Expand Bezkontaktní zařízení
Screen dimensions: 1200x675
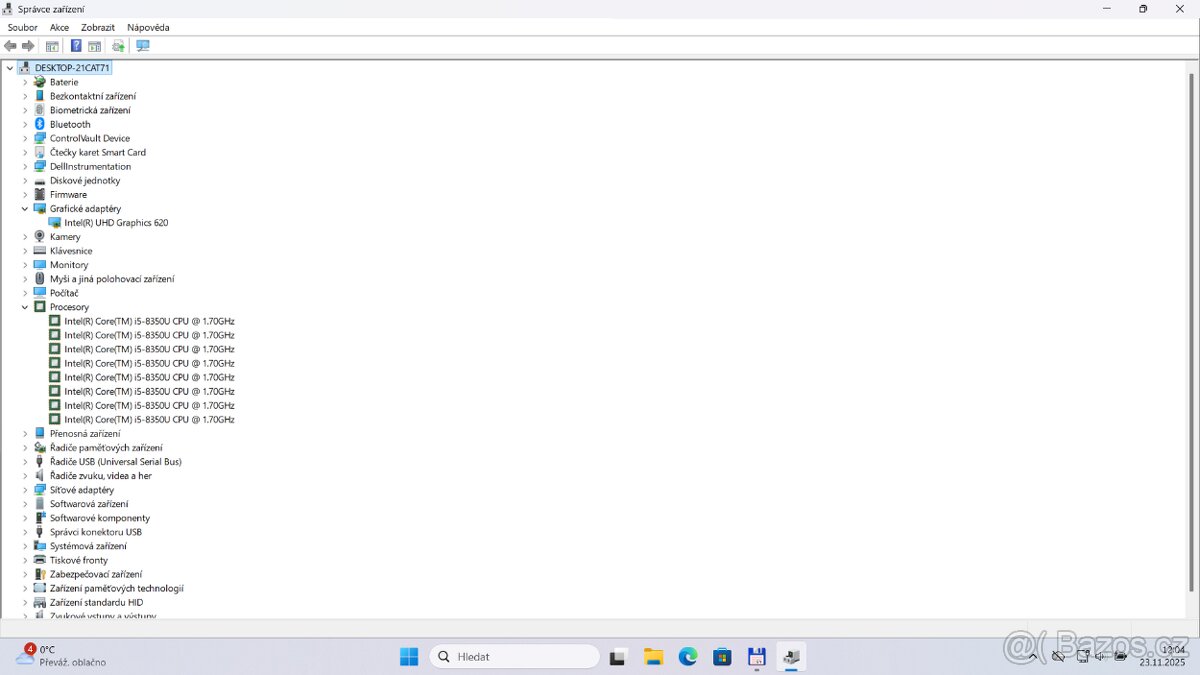[25, 96]
